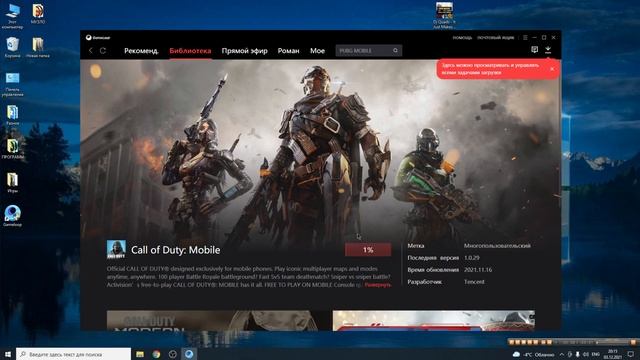Open File Explorer from the taskbar
The image size is (640, 360).
[x=140, y=354]
